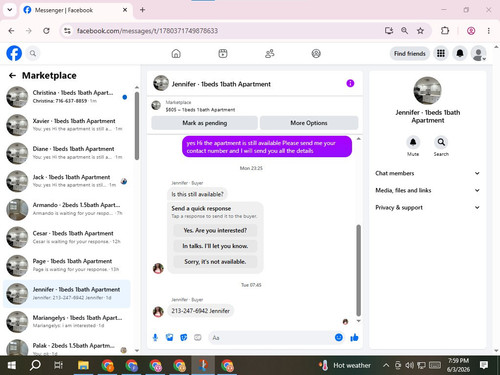Open the notifications bell in Facebook header
Image resolution: width=500 pixels, height=375 pixels.
pyautogui.click(x=460, y=53)
